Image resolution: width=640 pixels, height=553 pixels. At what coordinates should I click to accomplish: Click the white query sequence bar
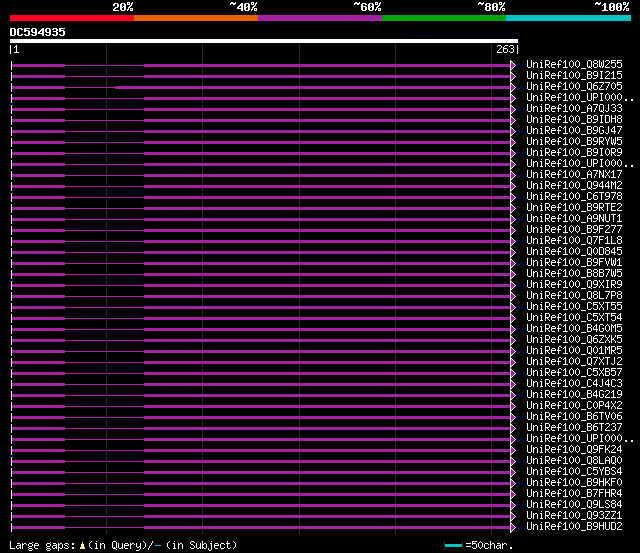tap(264, 41)
